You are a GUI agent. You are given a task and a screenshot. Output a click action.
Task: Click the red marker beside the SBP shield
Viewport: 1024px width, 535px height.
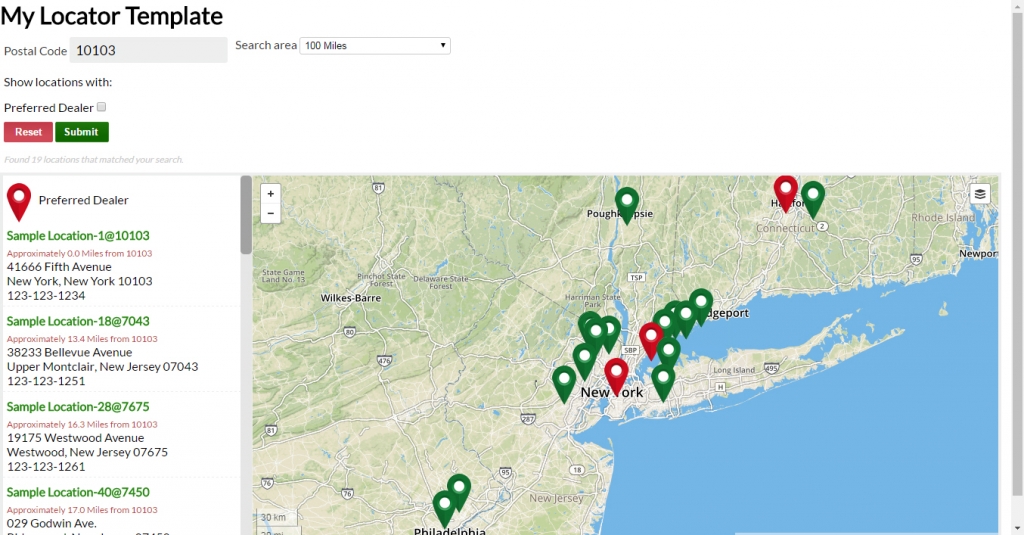tap(651, 340)
